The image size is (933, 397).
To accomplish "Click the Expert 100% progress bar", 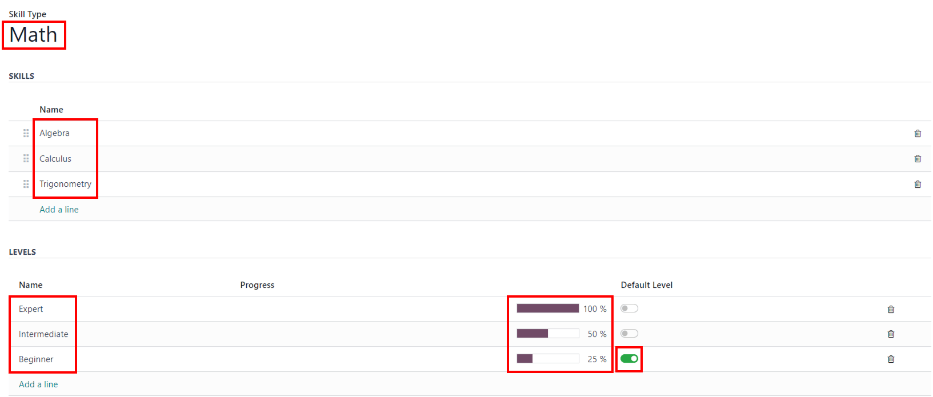I will tap(547, 308).
